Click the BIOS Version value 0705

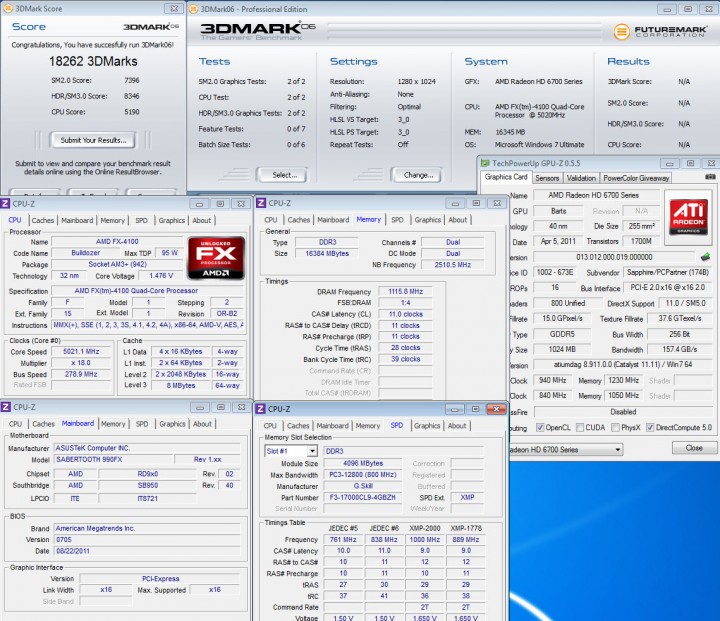(147, 539)
